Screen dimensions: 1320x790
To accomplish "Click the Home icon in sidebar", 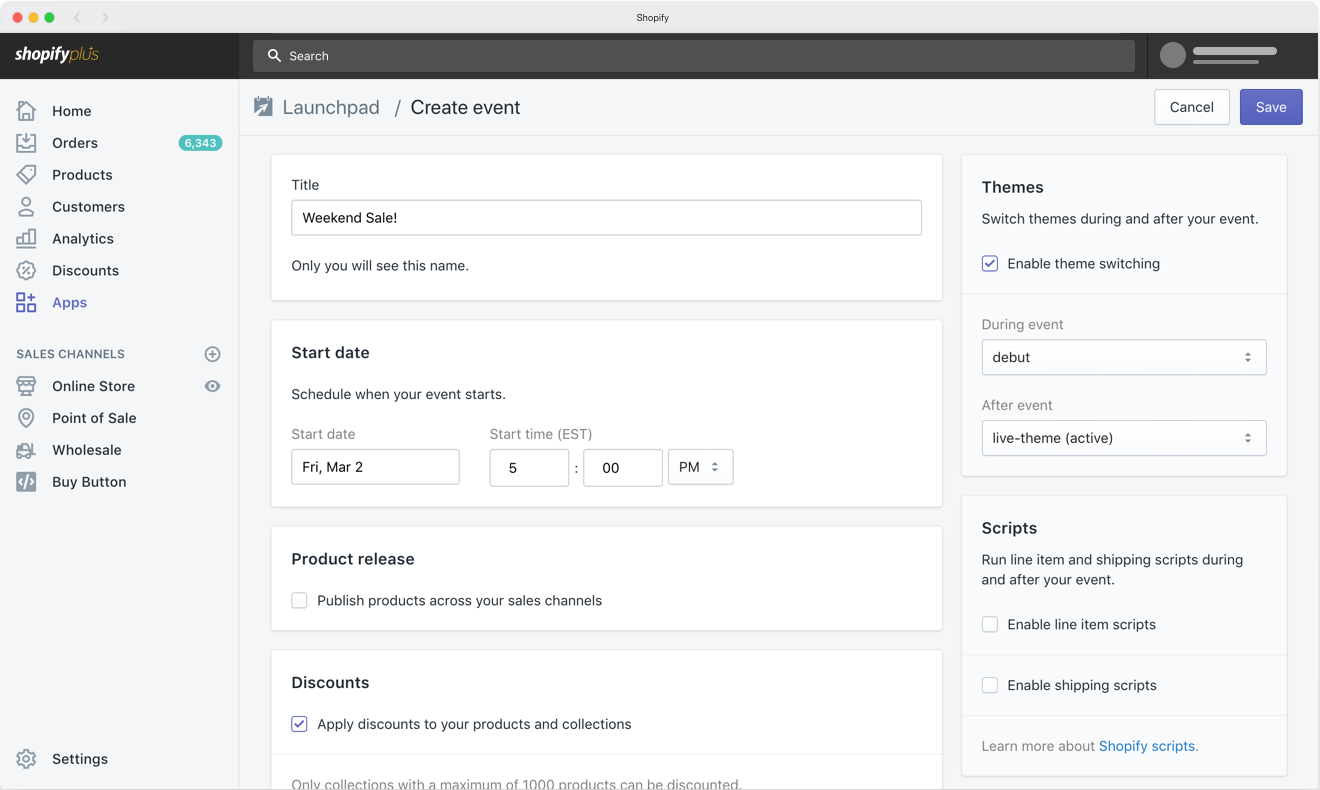I will point(26,111).
